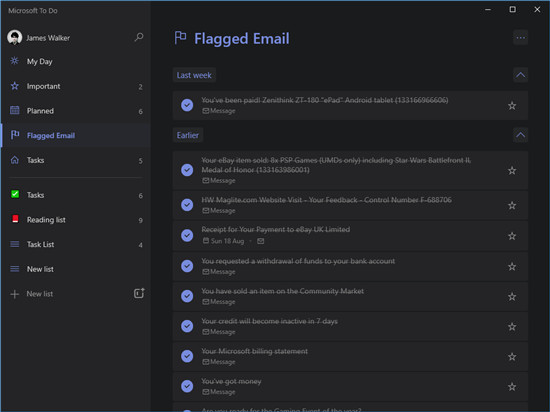Open the search magnifier icon
The height and width of the screenshot is (412, 550).
tap(139, 37)
